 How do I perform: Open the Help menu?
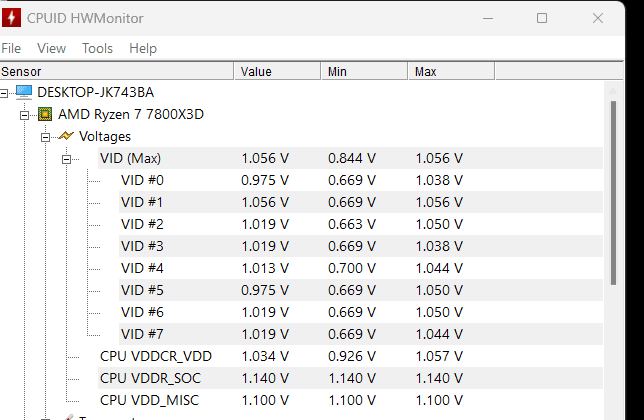coord(143,48)
